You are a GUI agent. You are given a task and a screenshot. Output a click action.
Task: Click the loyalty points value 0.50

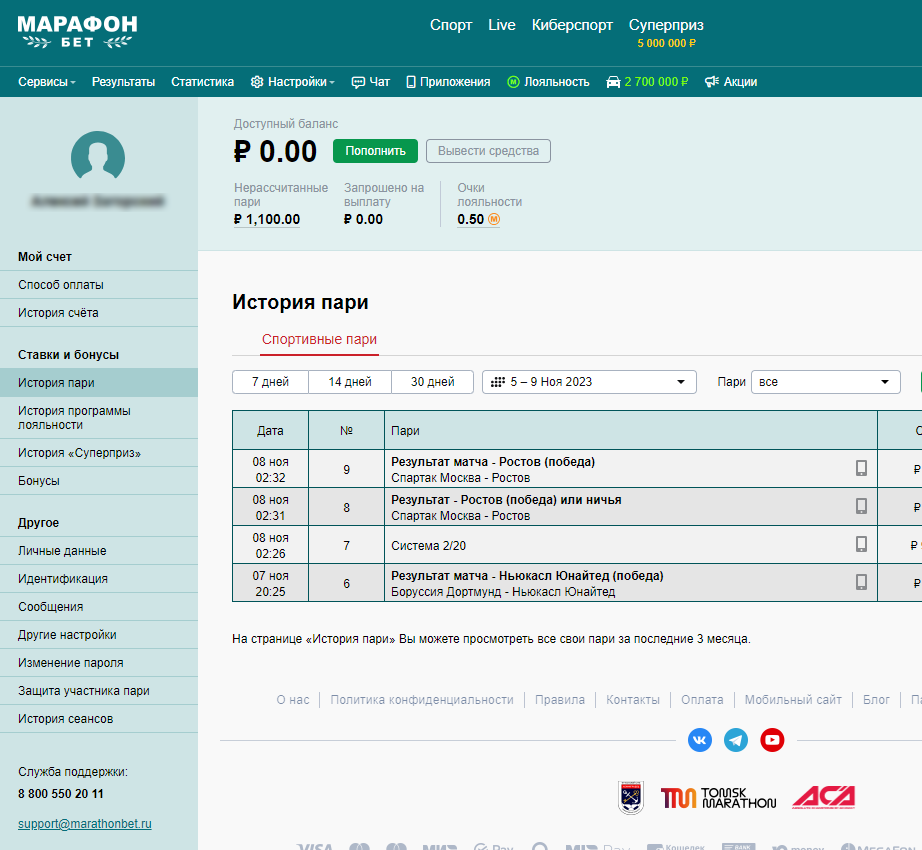(470, 219)
